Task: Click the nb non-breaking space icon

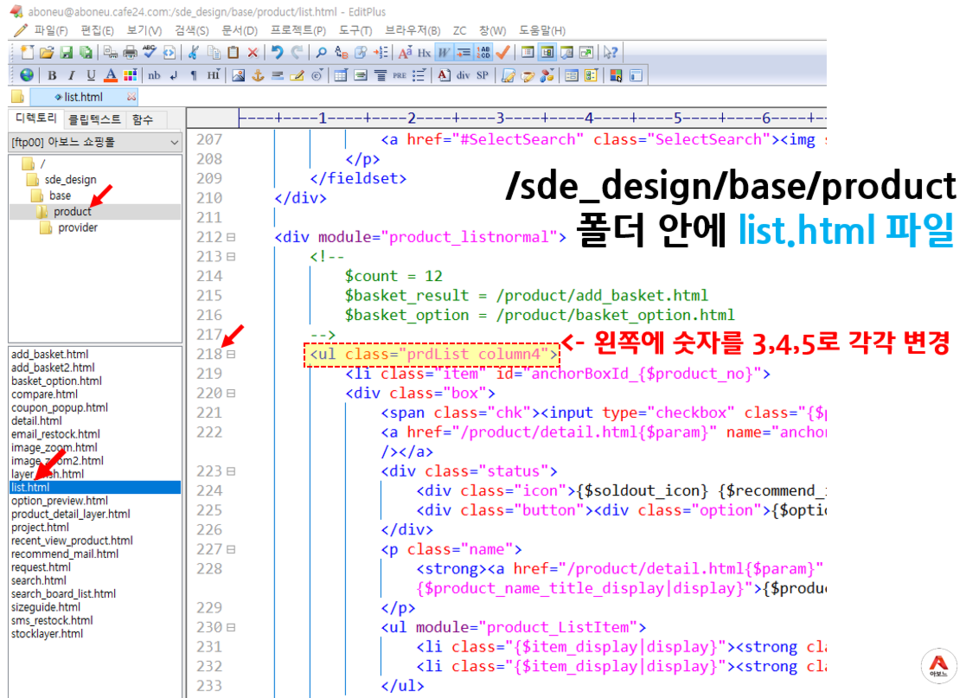Action: (154, 75)
